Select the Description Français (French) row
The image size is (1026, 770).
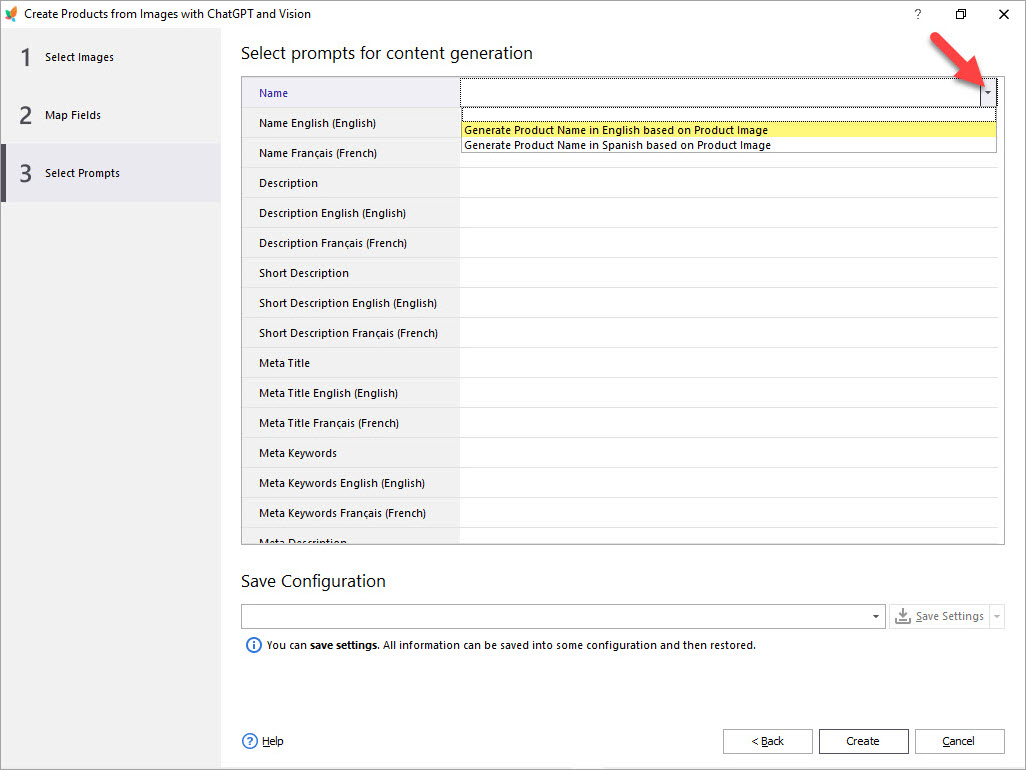click(351, 243)
